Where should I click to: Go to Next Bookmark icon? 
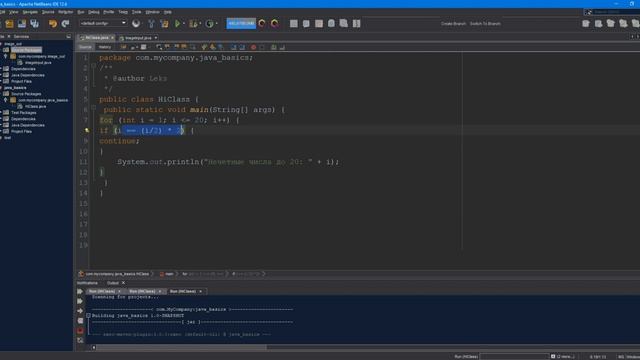[212, 47]
